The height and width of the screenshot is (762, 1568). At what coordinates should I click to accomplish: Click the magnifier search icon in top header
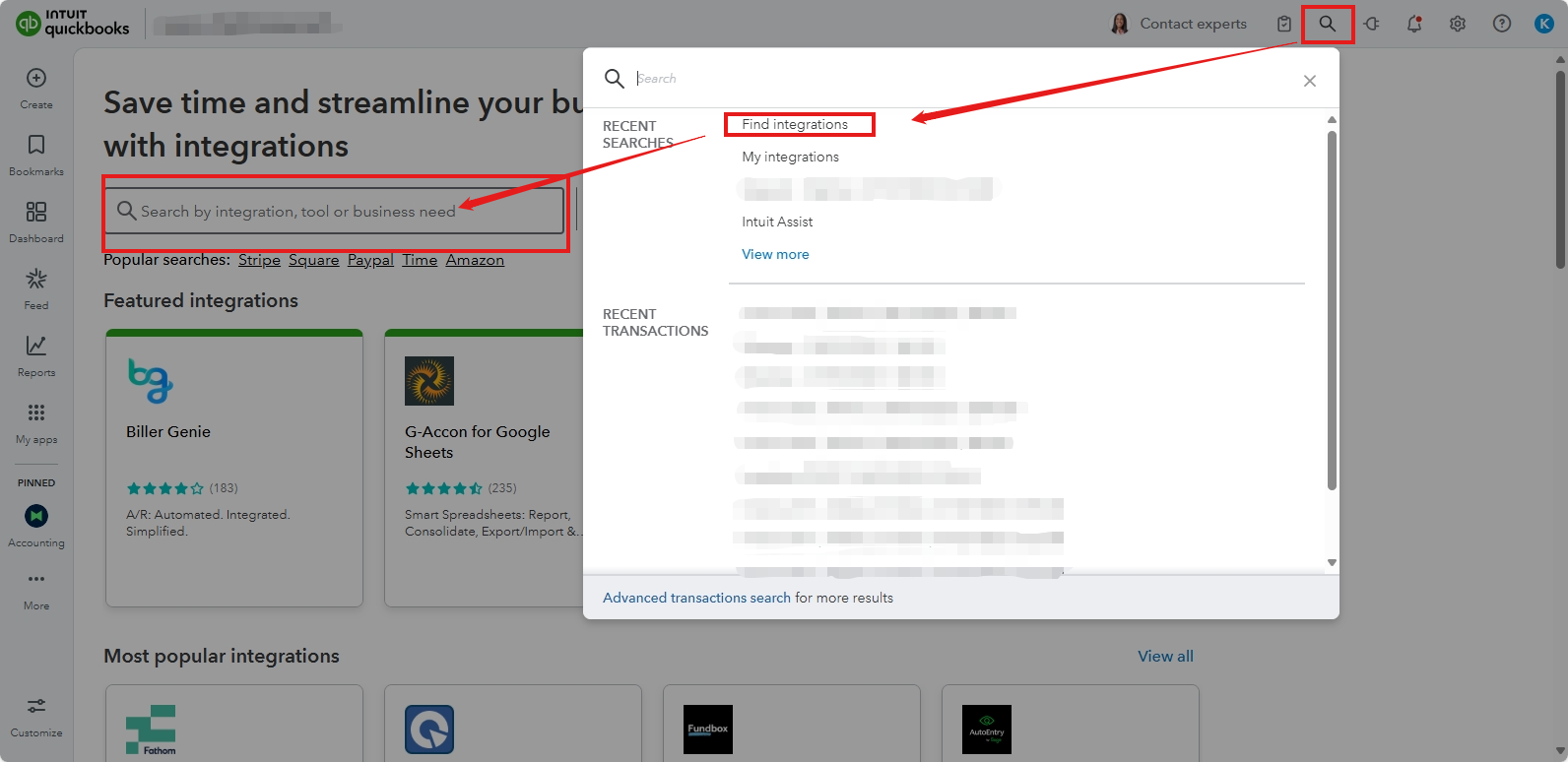point(1328,24)
